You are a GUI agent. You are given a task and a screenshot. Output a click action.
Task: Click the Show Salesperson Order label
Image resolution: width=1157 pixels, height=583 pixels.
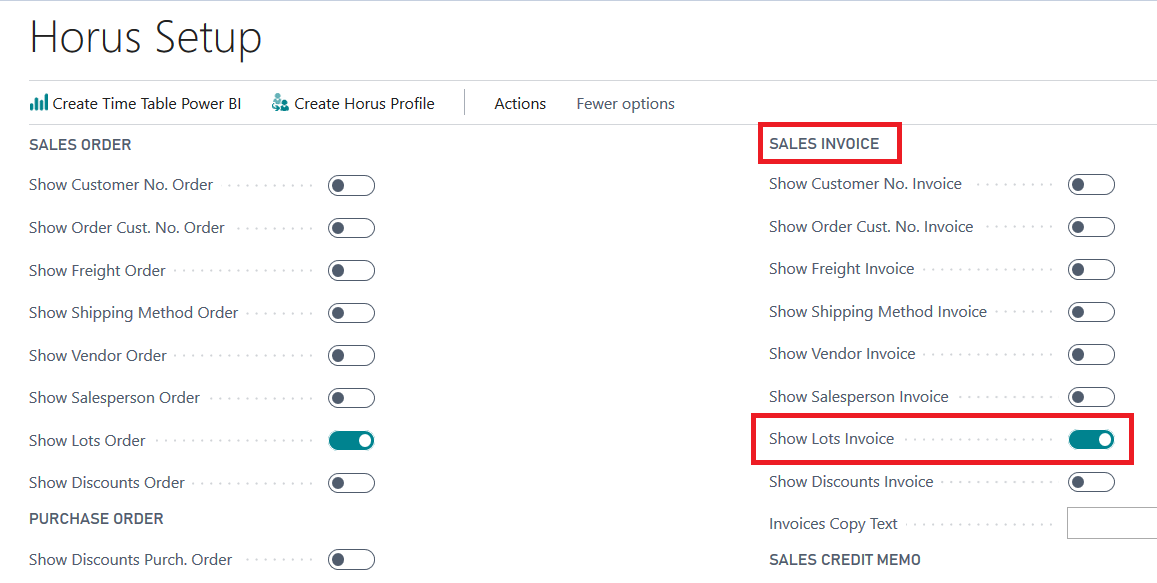[x=114, y=398]
